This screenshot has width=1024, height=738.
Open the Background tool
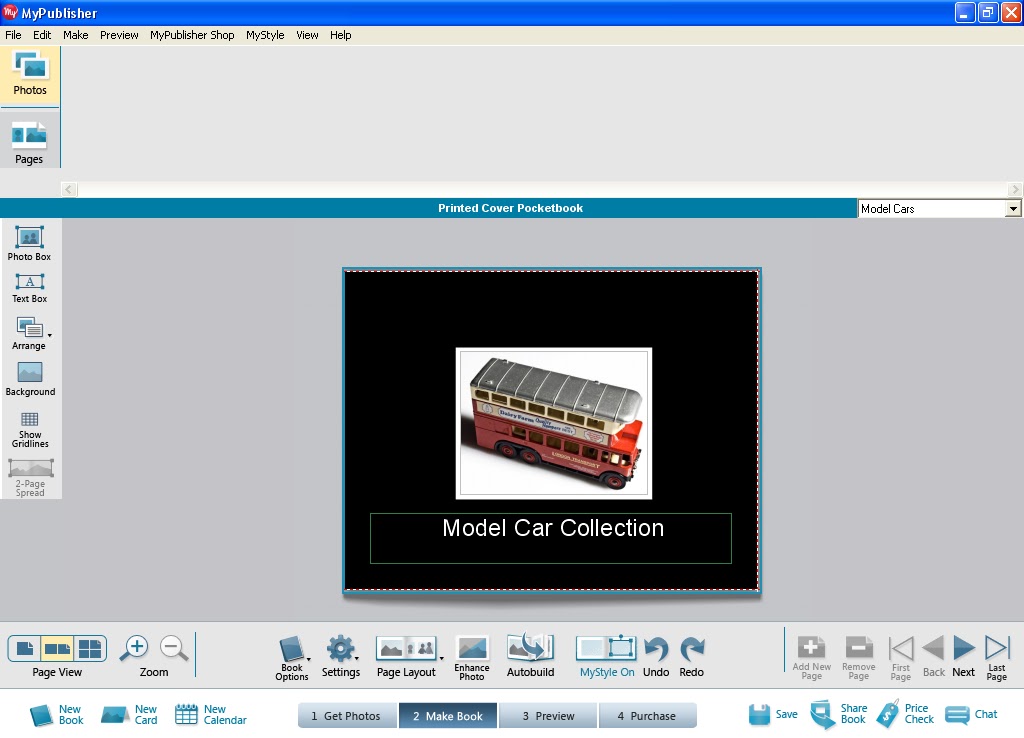(x=30, y=379)
